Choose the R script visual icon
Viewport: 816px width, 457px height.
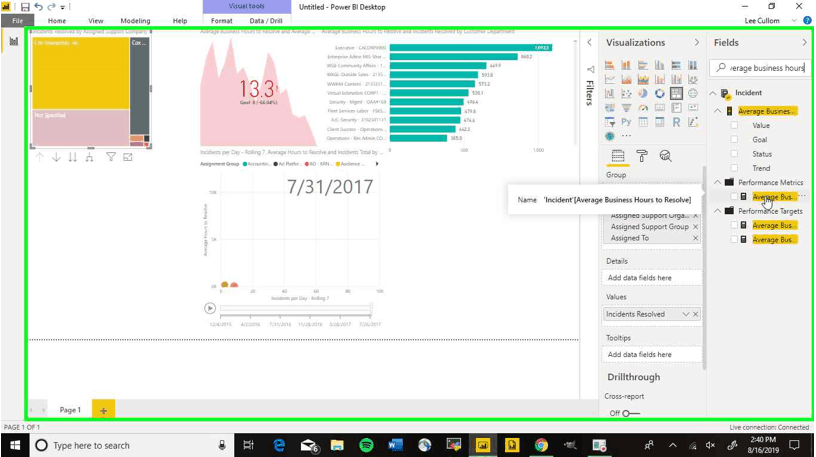[676, 122]
